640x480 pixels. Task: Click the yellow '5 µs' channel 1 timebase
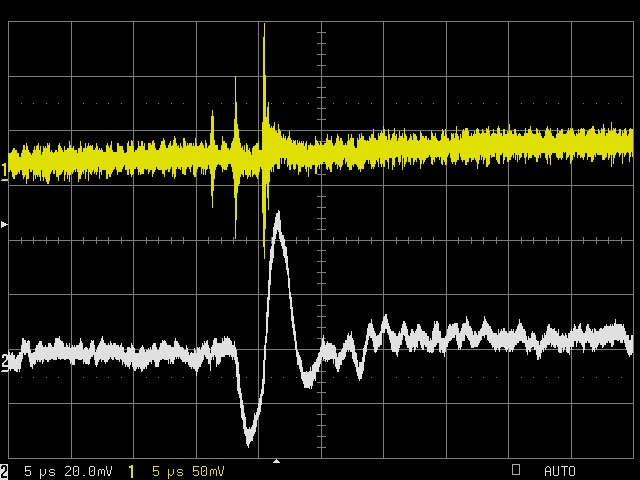point(168,471)
